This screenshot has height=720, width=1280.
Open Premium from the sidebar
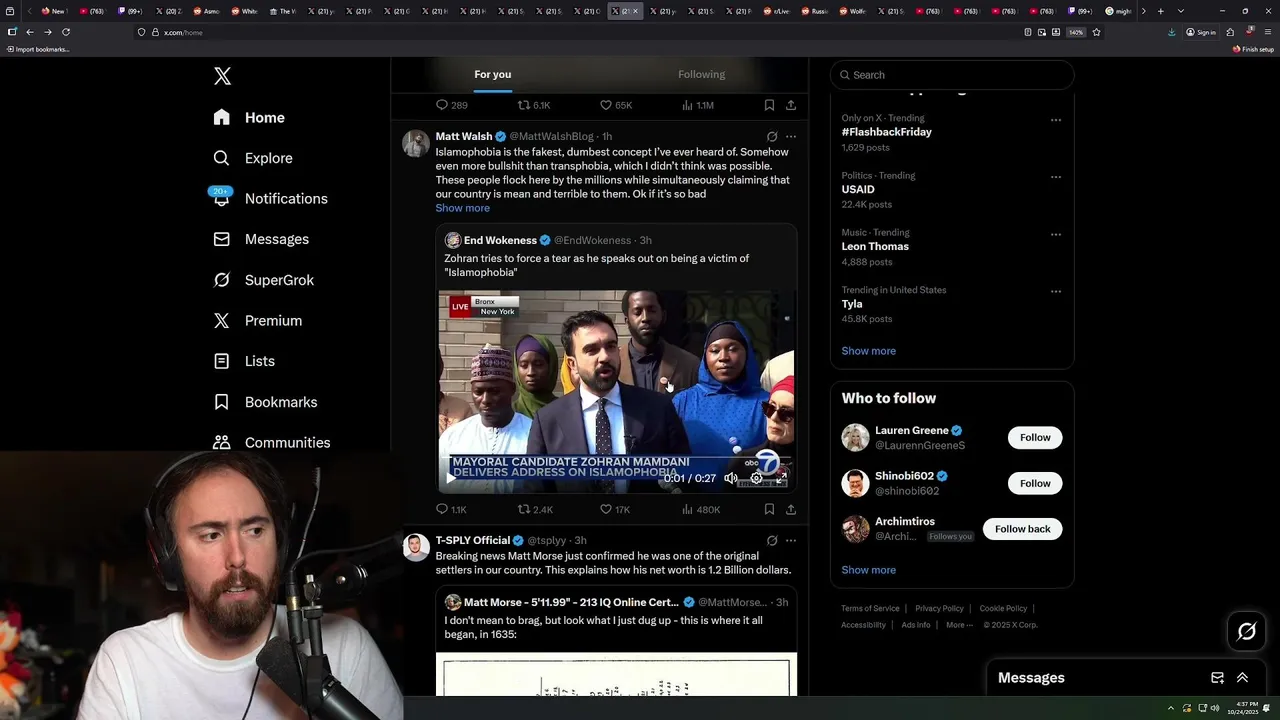pyautogui.click(x=258, y=320)
